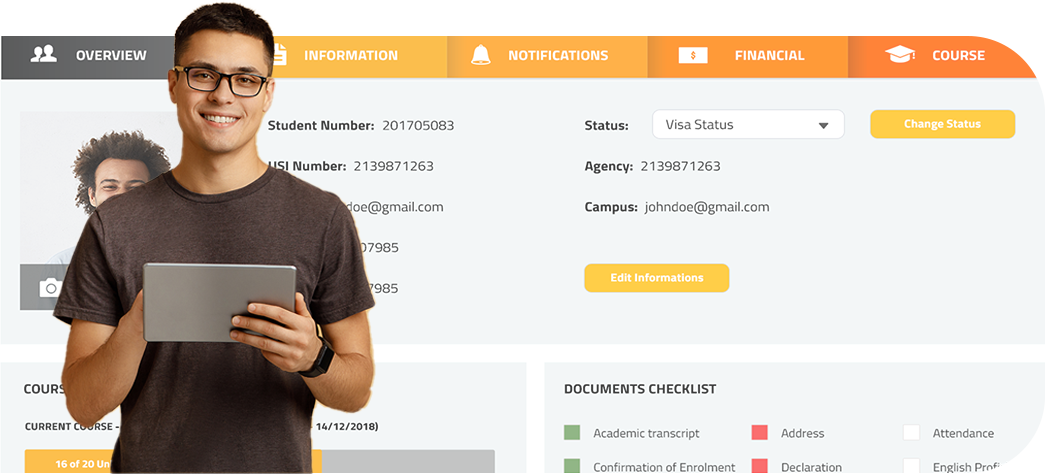Click the Financial dollar bill icon
This screenshot has width=1045, height=474.
tap(693, 55)
